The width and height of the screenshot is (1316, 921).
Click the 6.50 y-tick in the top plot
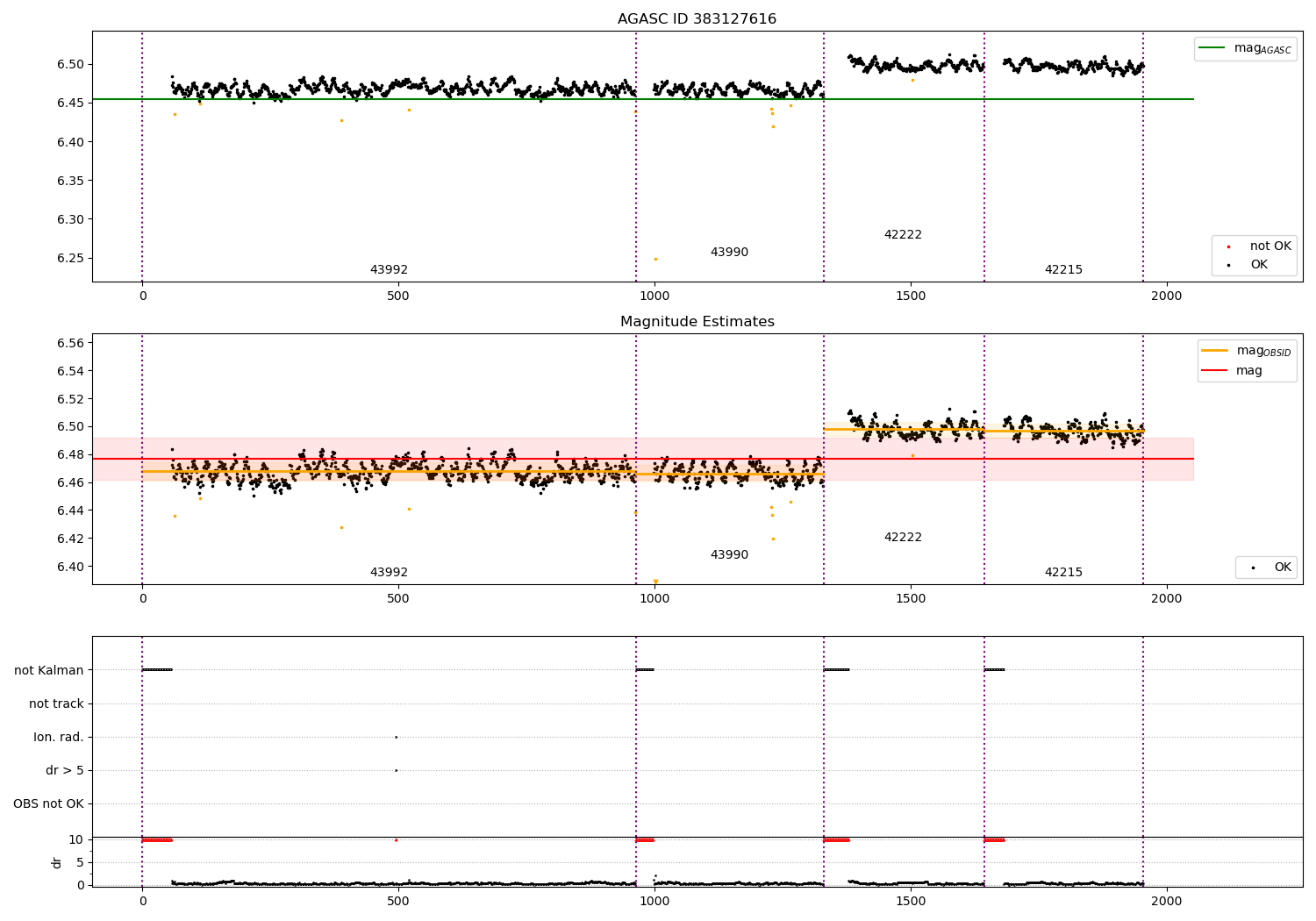point(70,65)
